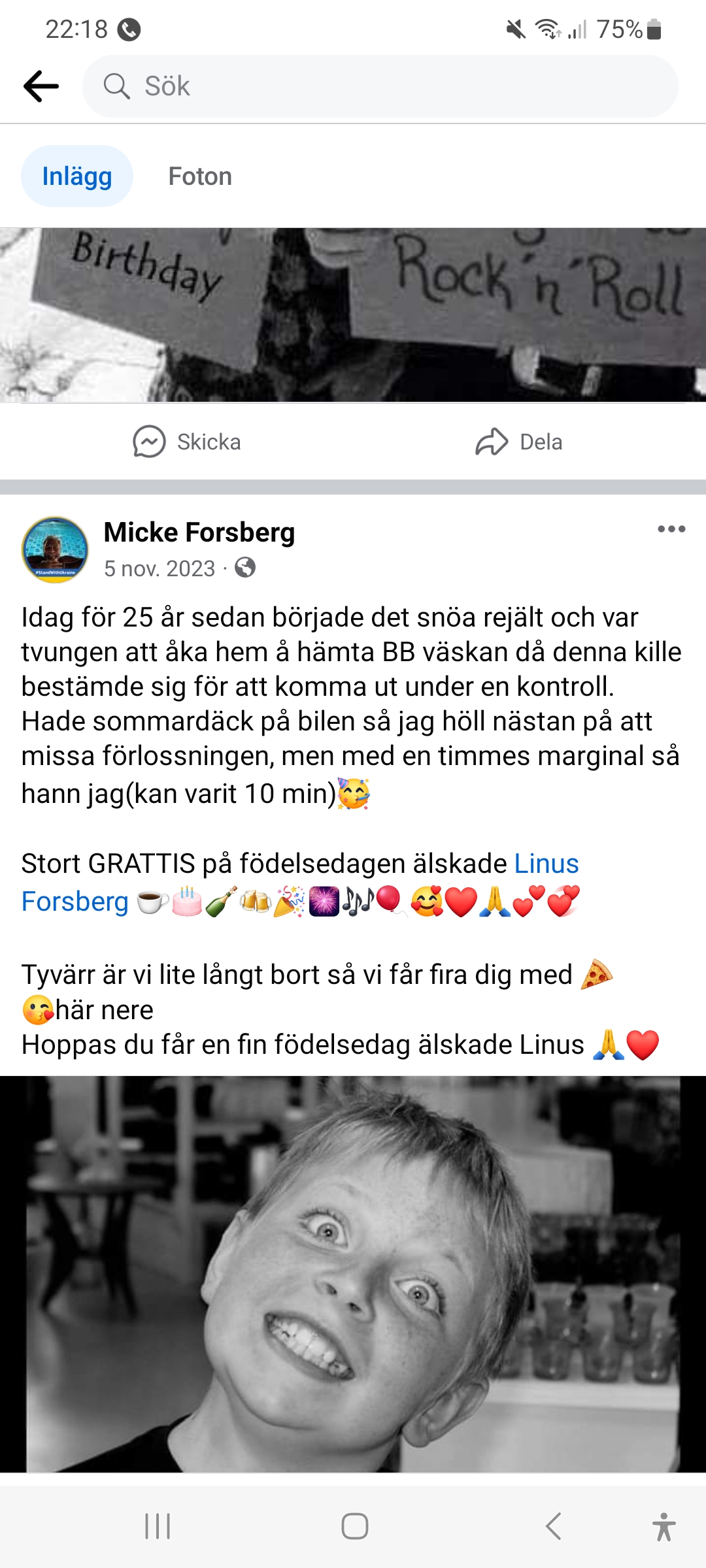The width and height of the screenshot is (706, 1568).
Task: Switch to the Inlägg tab
Action: [77, 176]
